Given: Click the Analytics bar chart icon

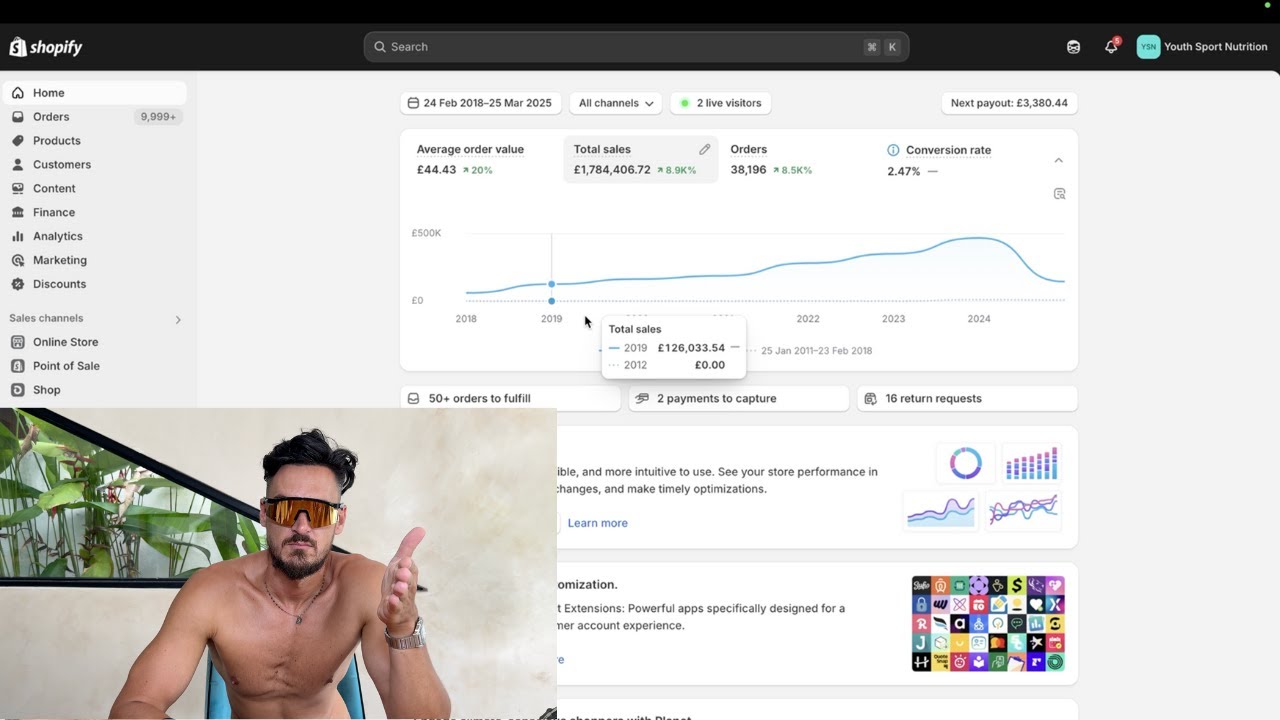Looking at the screenshot, I should tap(18, 236).
